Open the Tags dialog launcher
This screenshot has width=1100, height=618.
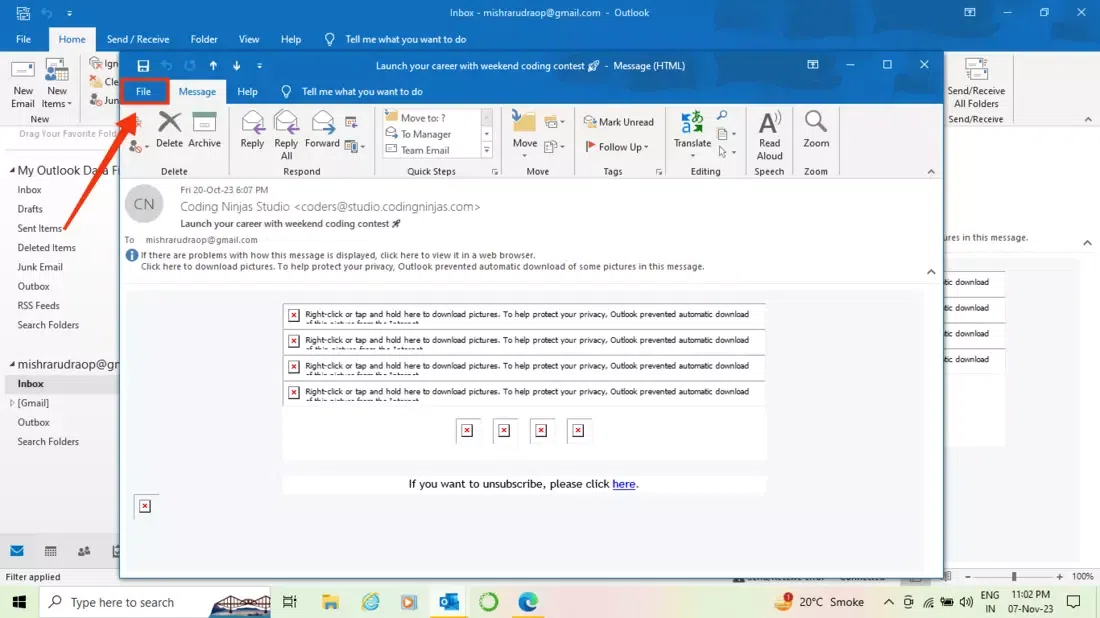[659, 172]
